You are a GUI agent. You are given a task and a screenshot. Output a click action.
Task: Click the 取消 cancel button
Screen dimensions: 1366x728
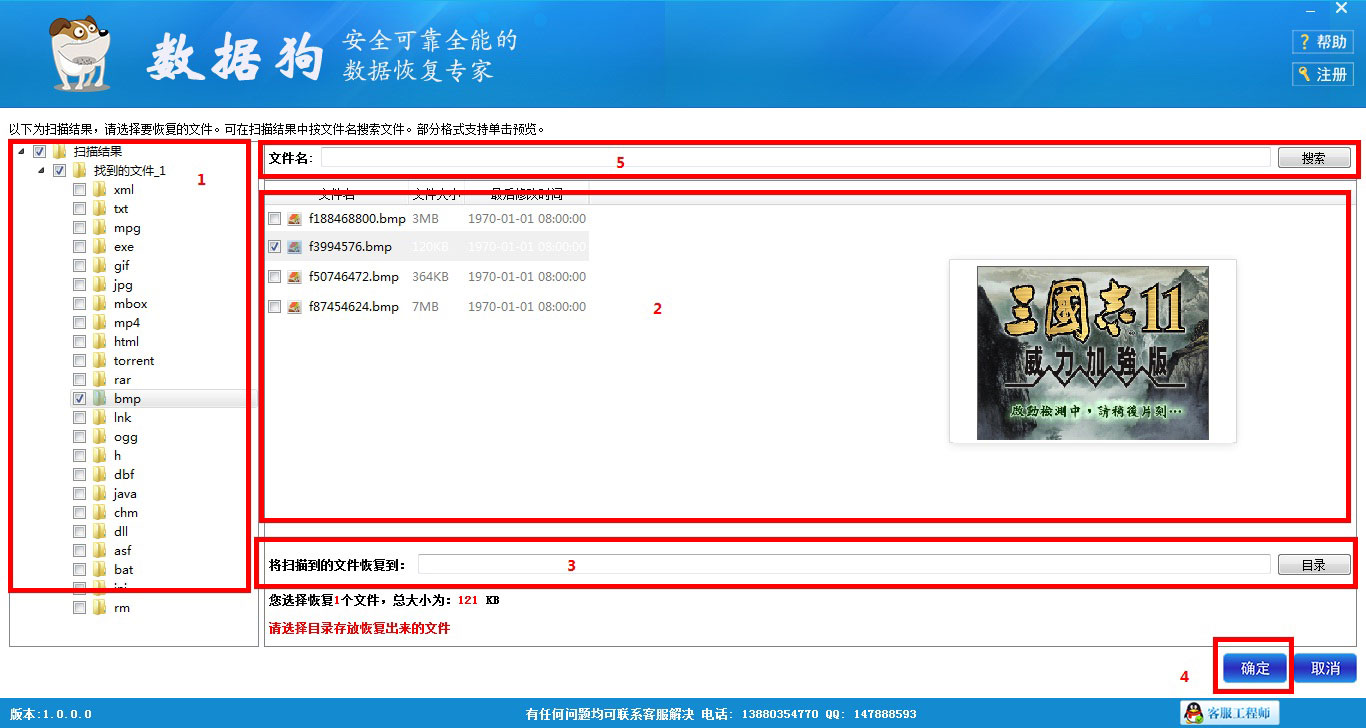click(1326, 668)
